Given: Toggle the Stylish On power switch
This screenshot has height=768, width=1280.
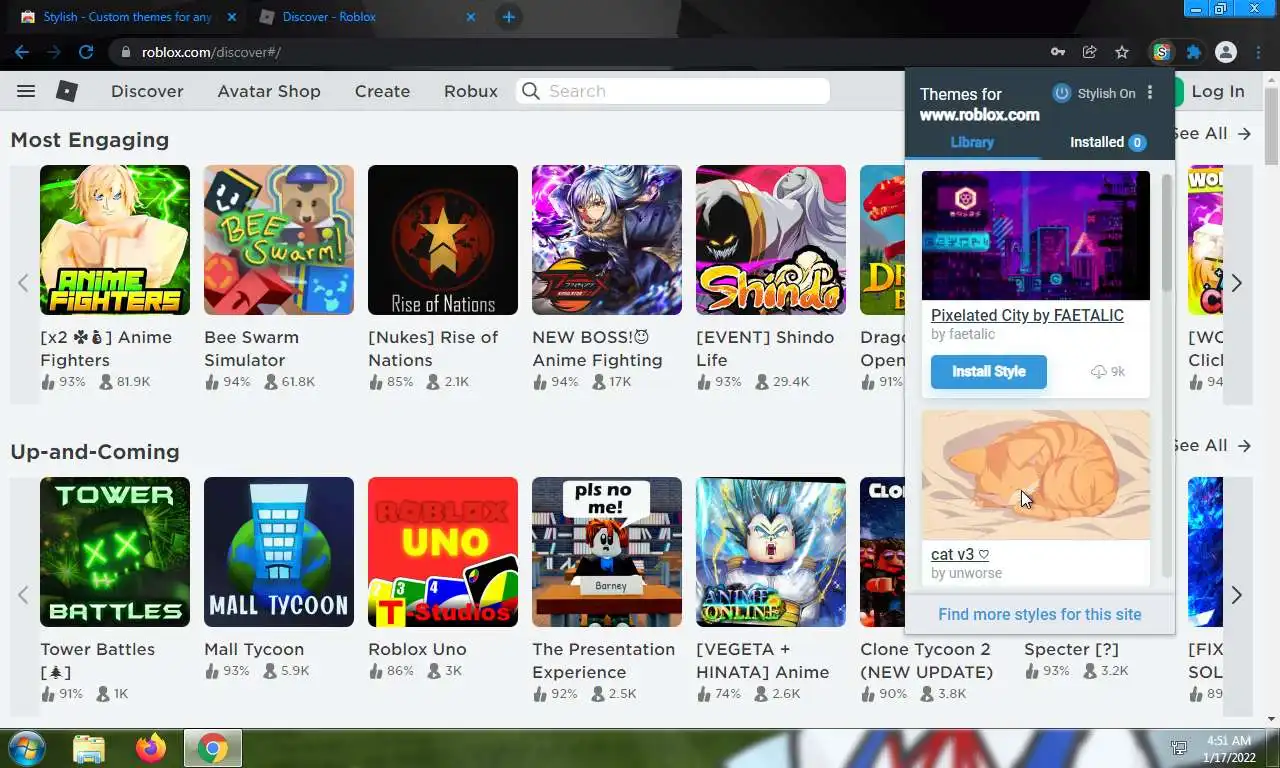Looking at the screenshot, I should pos(1062,93).
